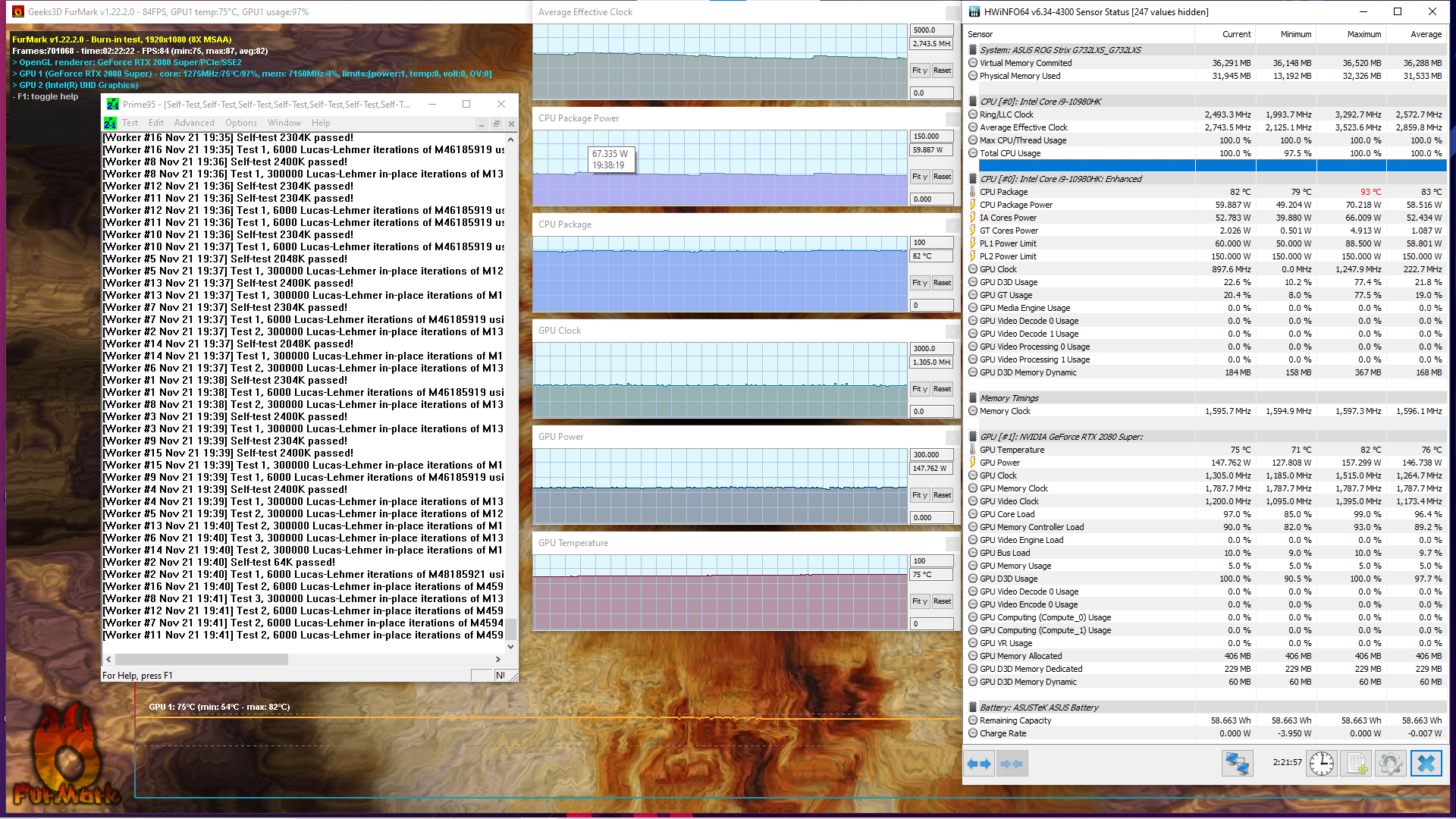The image size is (1456, 819).
Task: Click Reset on CPU Package graph
Action: [942, 283]
